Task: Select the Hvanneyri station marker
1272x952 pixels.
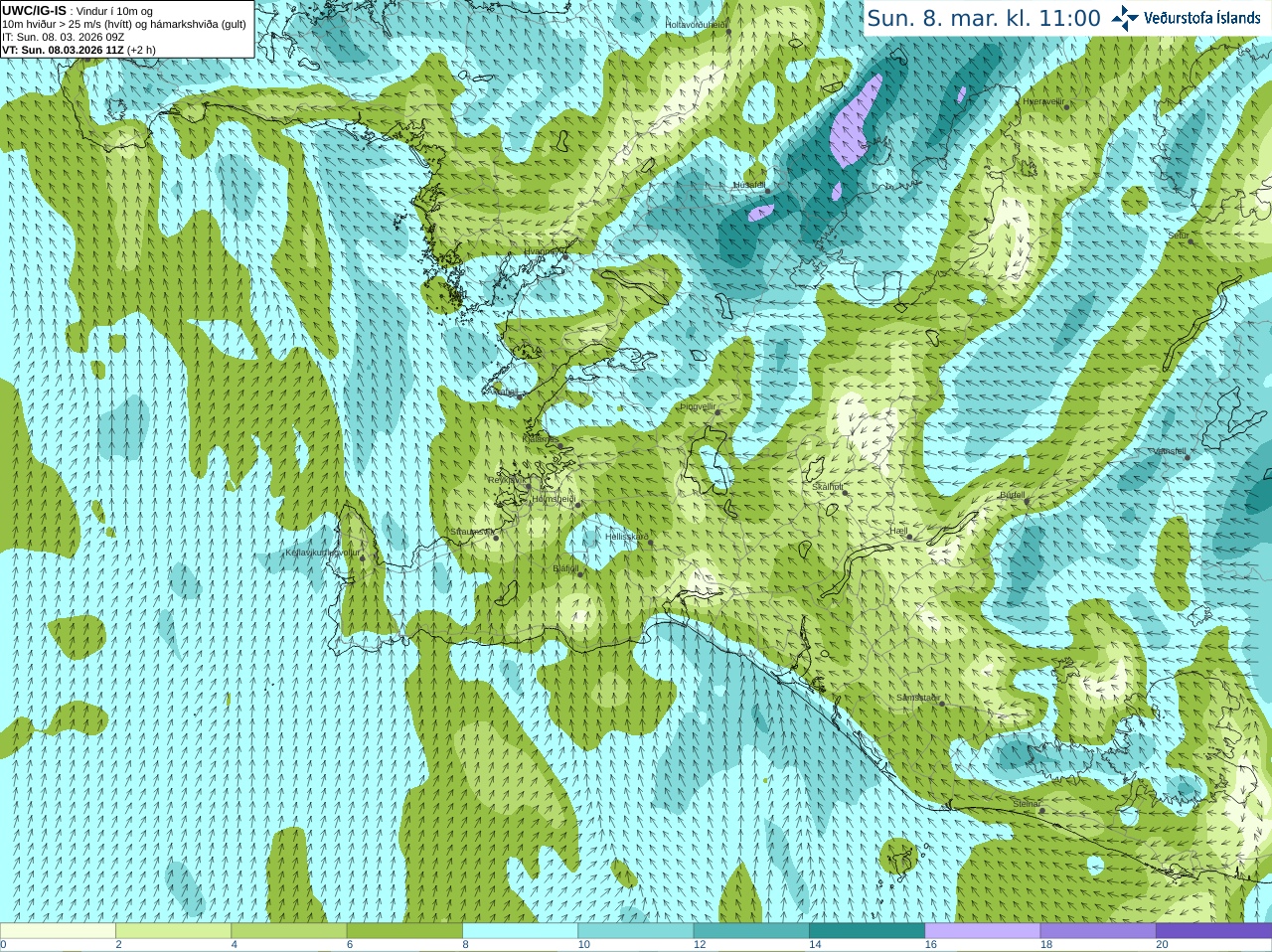Action: pos(565,256)
